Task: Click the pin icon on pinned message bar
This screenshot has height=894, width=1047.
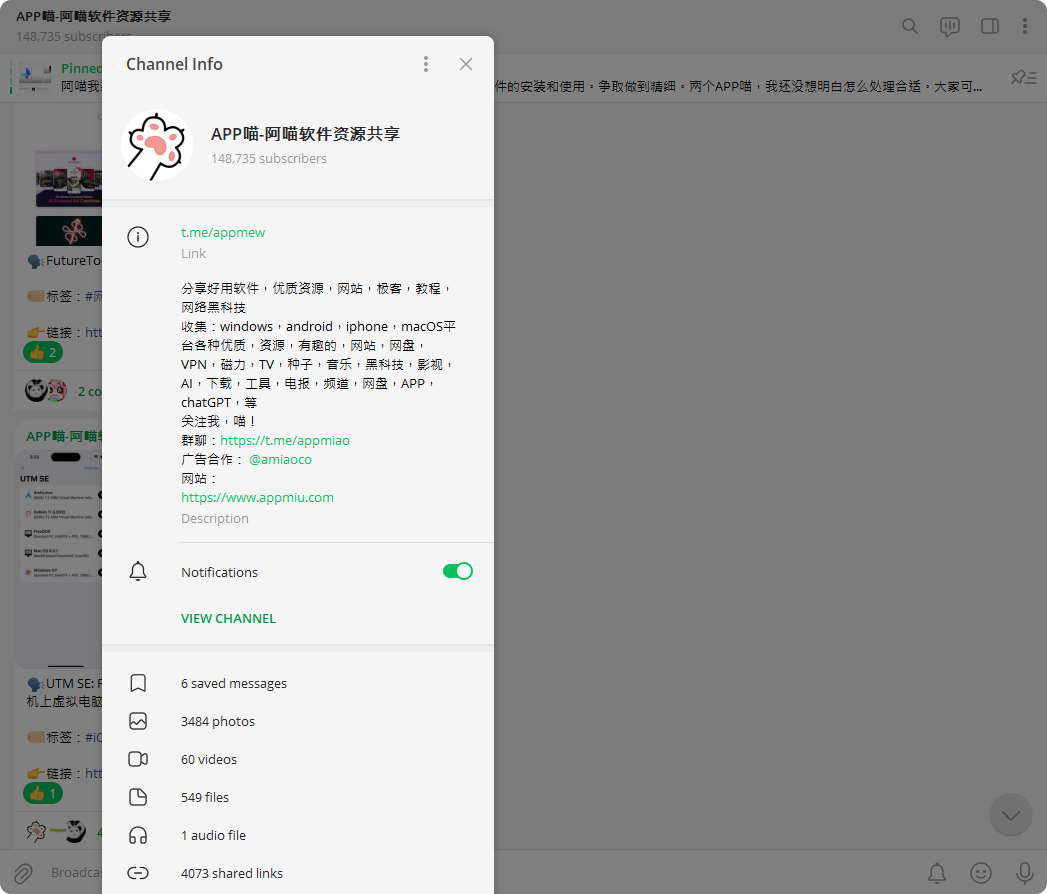Action: click(1024, 76)
